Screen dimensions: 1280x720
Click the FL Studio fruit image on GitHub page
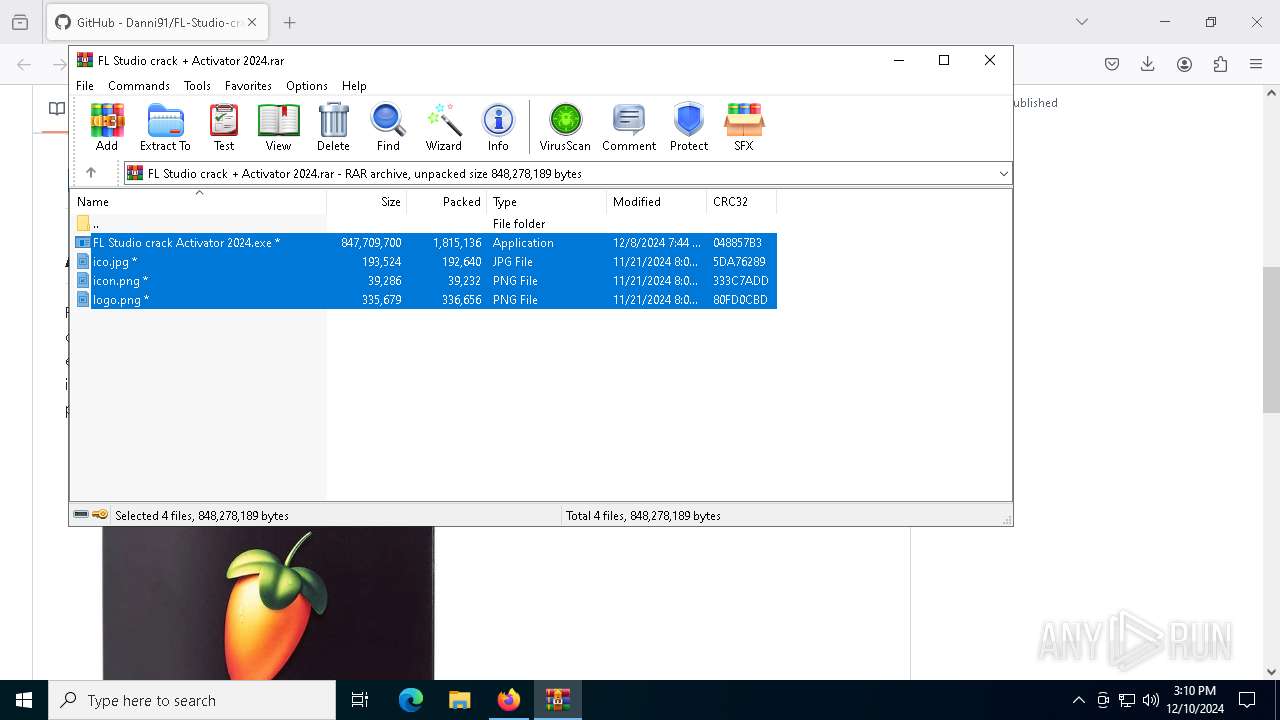click(268, 604)
